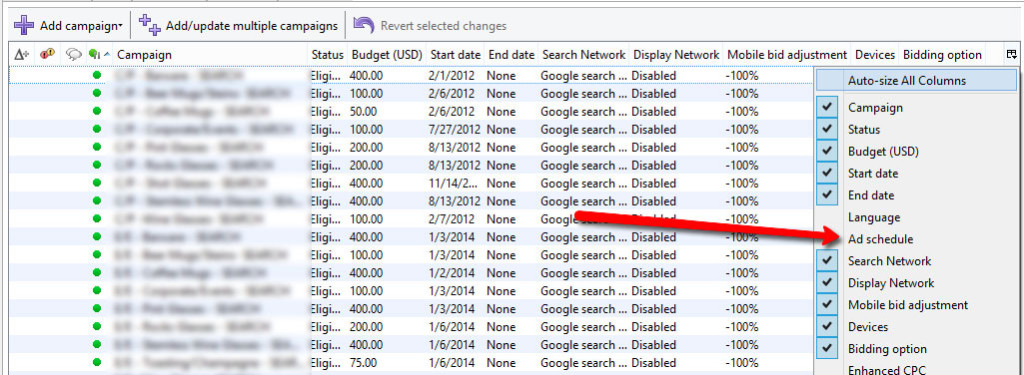Screen dimensions: 1024x375
Task: Click the -100% cell in 2/1/2012 row
Action: tap(741, 76)
